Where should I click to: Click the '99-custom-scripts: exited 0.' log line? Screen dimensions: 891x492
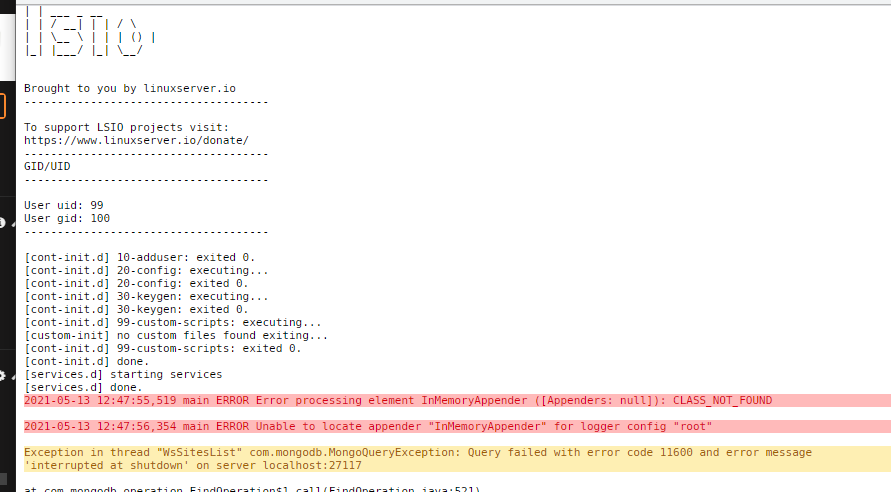pos(163,349)
